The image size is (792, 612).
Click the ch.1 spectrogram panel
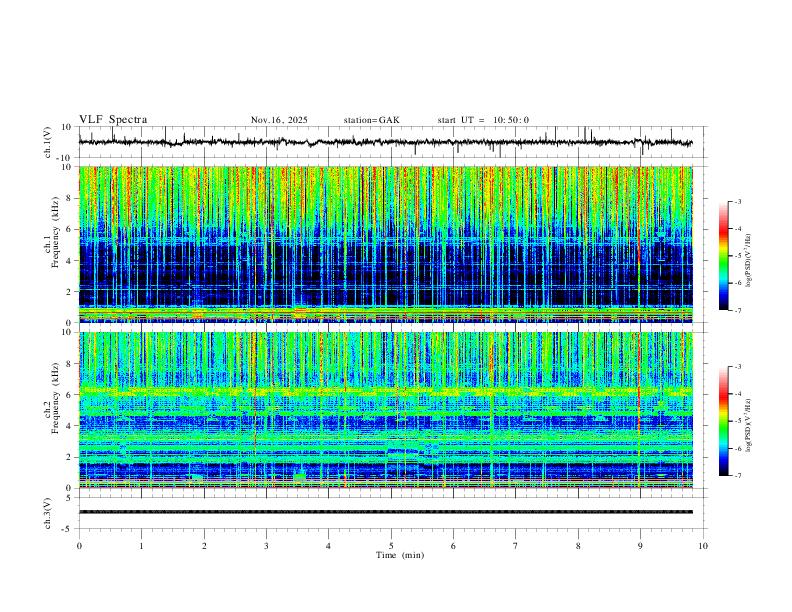click(385, 244)
